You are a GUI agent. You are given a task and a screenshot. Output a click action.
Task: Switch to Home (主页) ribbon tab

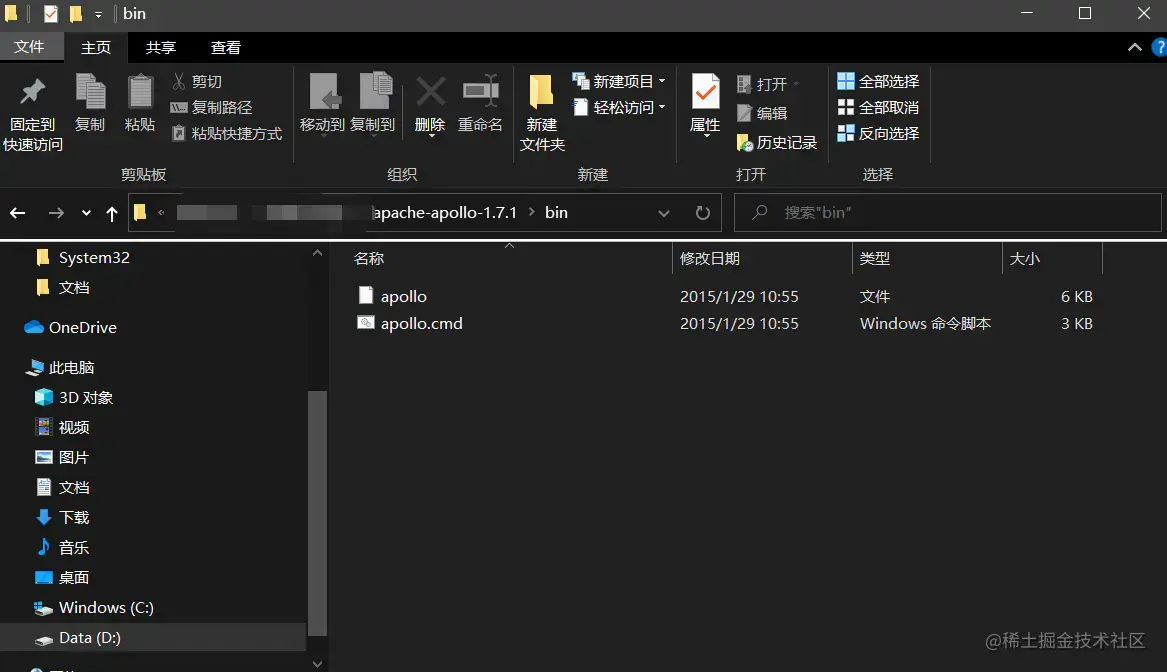point(95,48)
